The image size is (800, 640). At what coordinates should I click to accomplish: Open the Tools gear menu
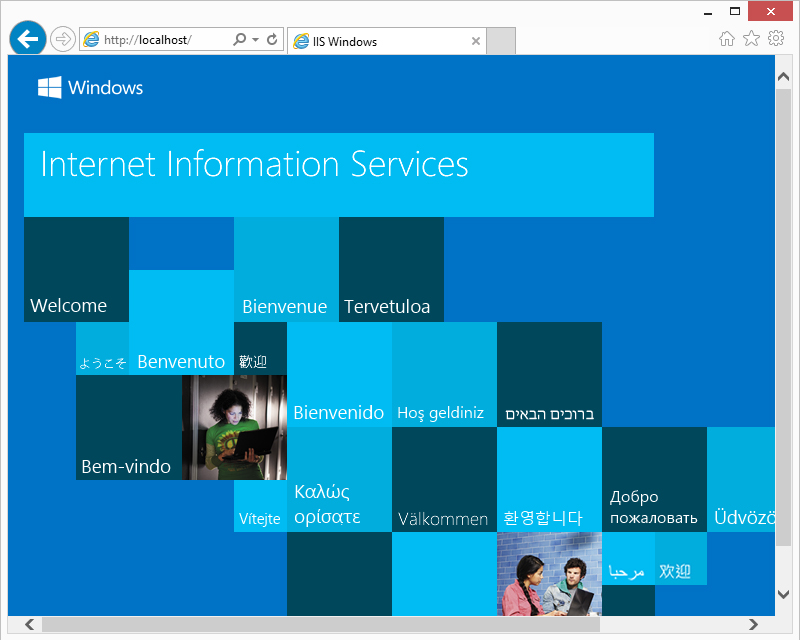coord(776,38)
